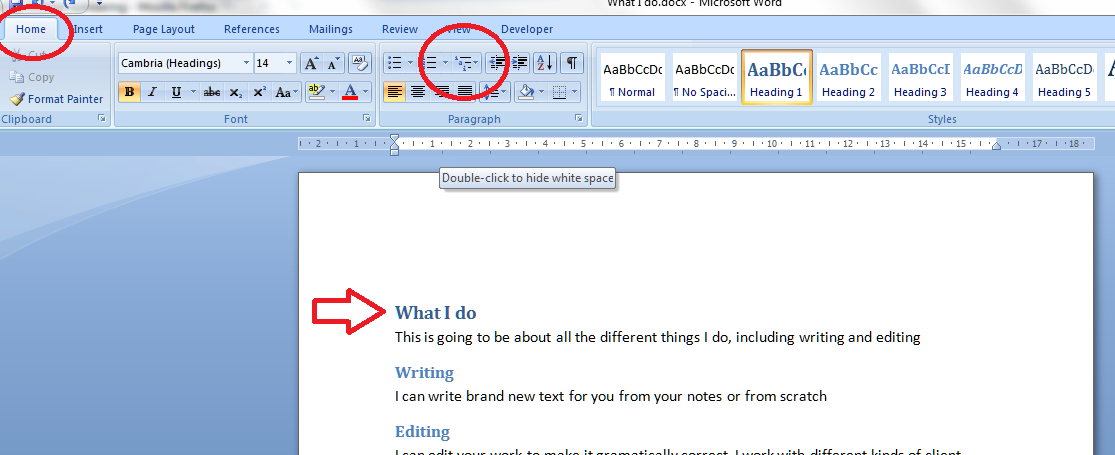Toggle strikethrough on text
The height and width of the screenshot is (455, 1115).
(211, 92)
